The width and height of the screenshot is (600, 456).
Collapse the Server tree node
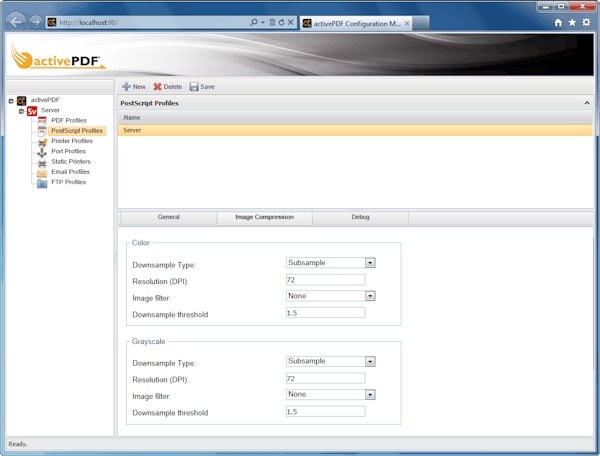click(x=21, y=111)
